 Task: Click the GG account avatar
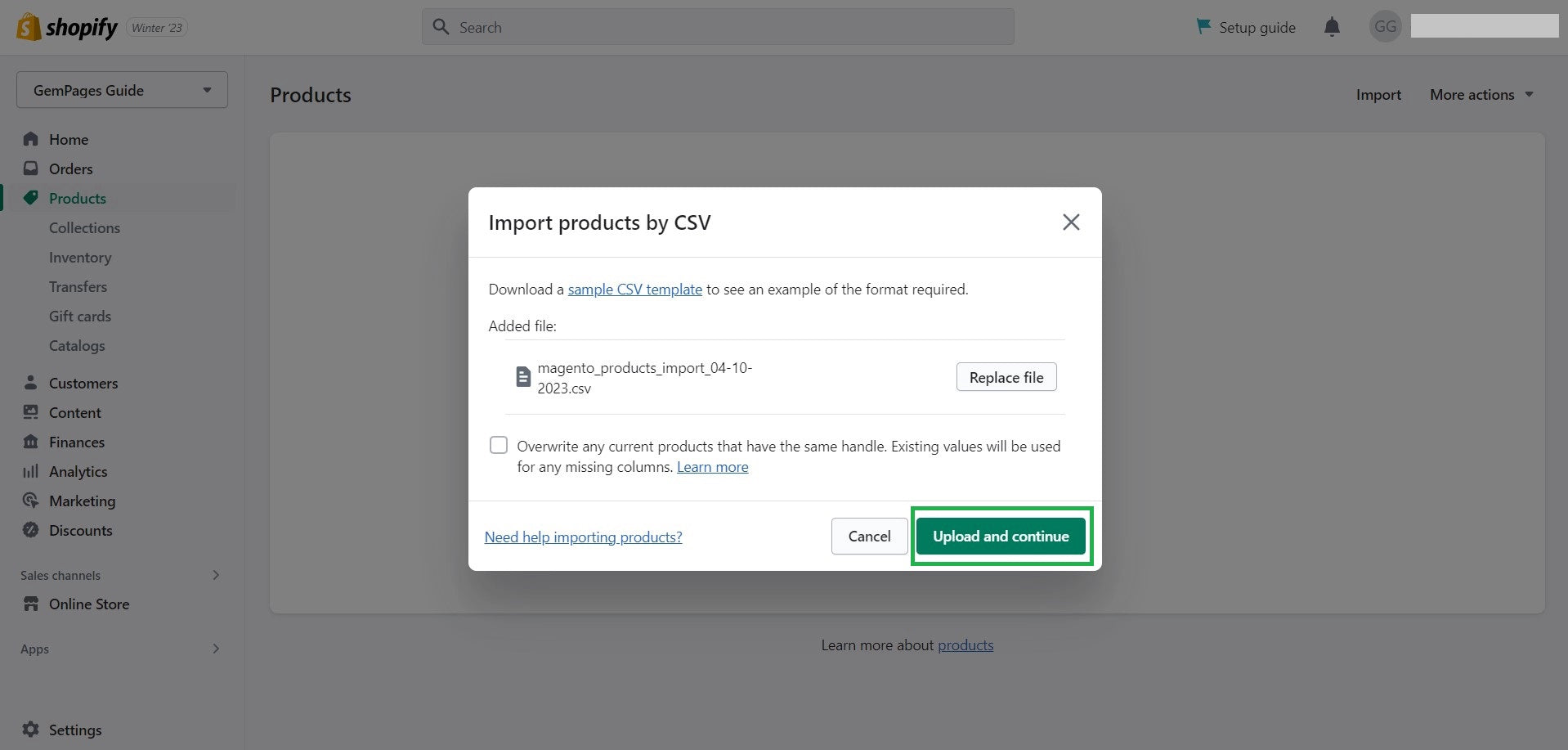click(x=1385, y=25)
